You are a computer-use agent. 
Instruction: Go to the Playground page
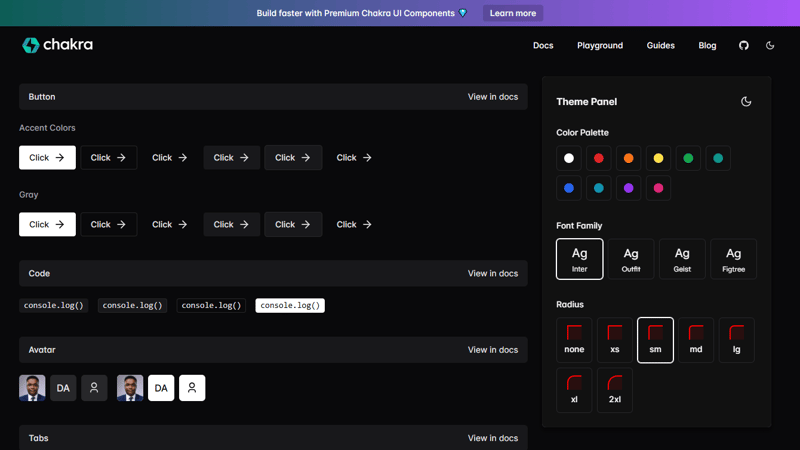(600, 45)
